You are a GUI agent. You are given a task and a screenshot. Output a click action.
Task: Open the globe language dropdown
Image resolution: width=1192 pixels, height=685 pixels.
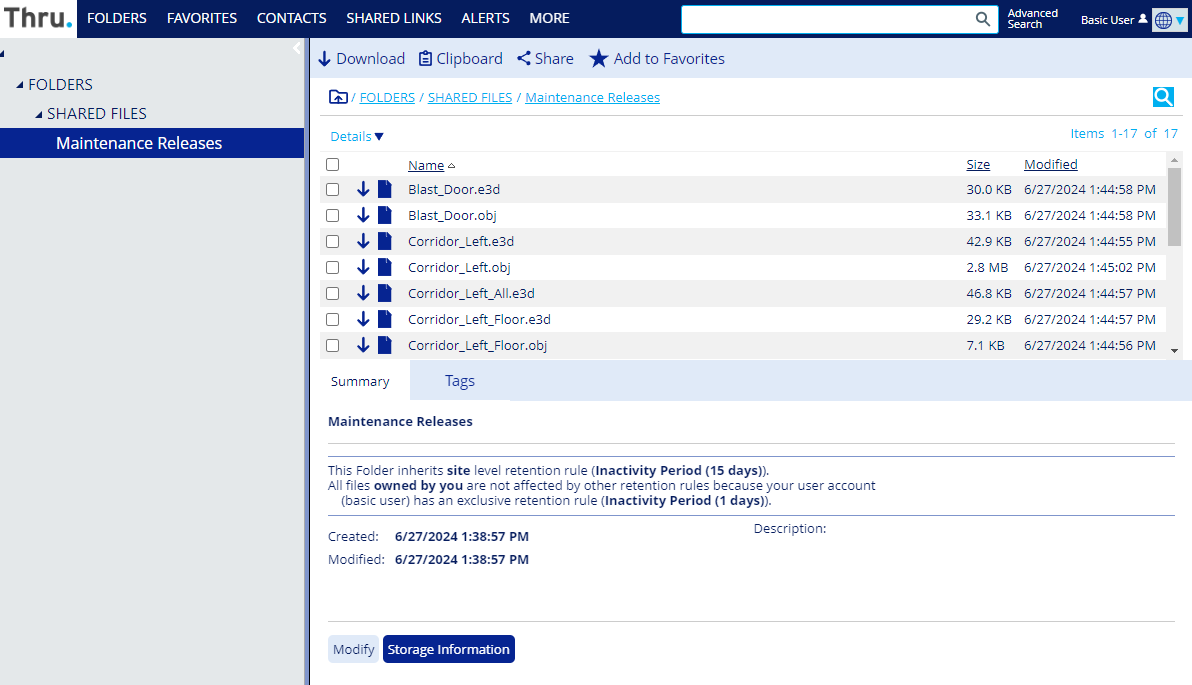(x=1169, y=20)
